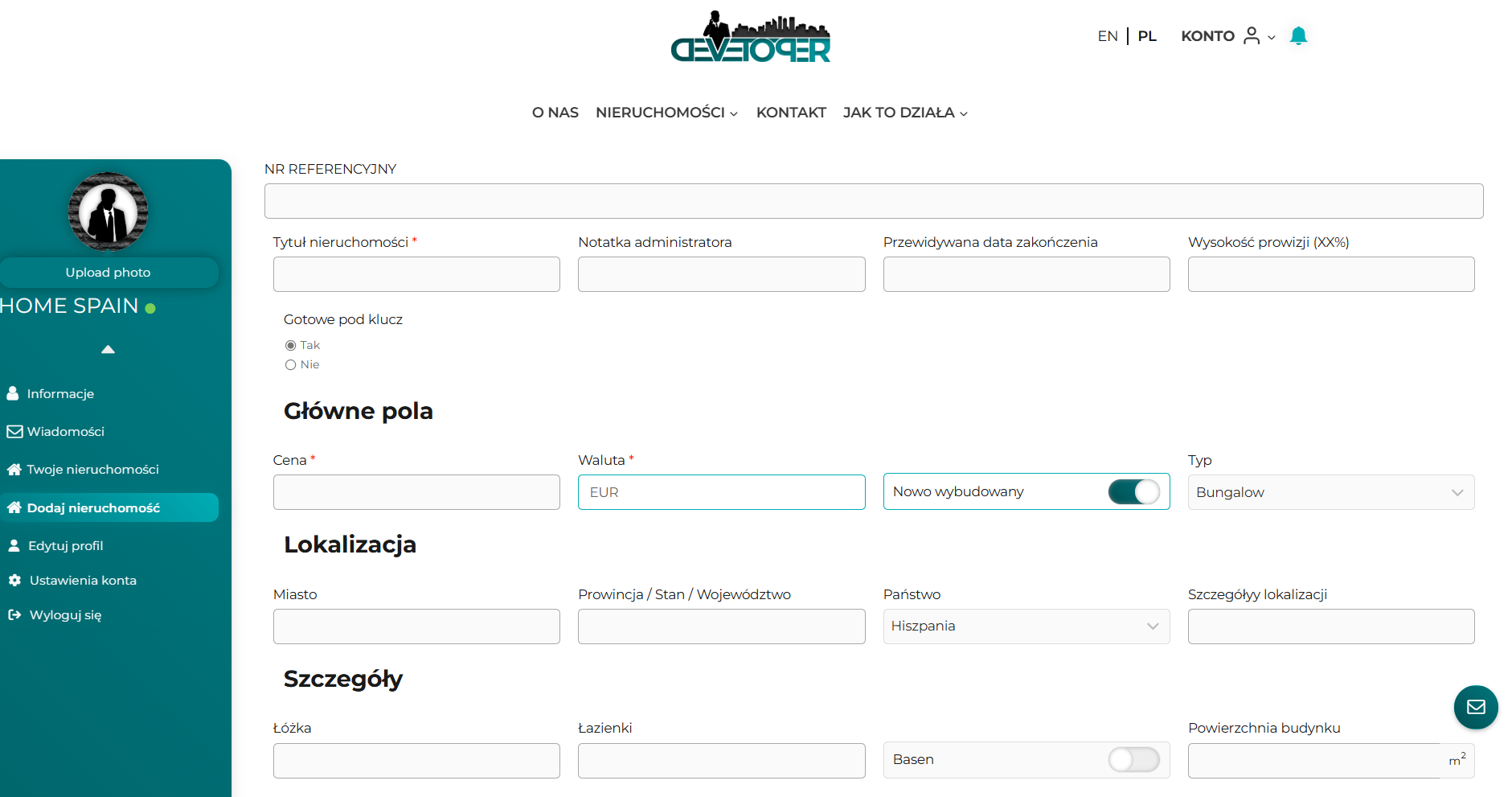Viewport: 1512px width, 797px height.
Task: Click the Ustawienia konta gear icon
Action: (14, 580)
